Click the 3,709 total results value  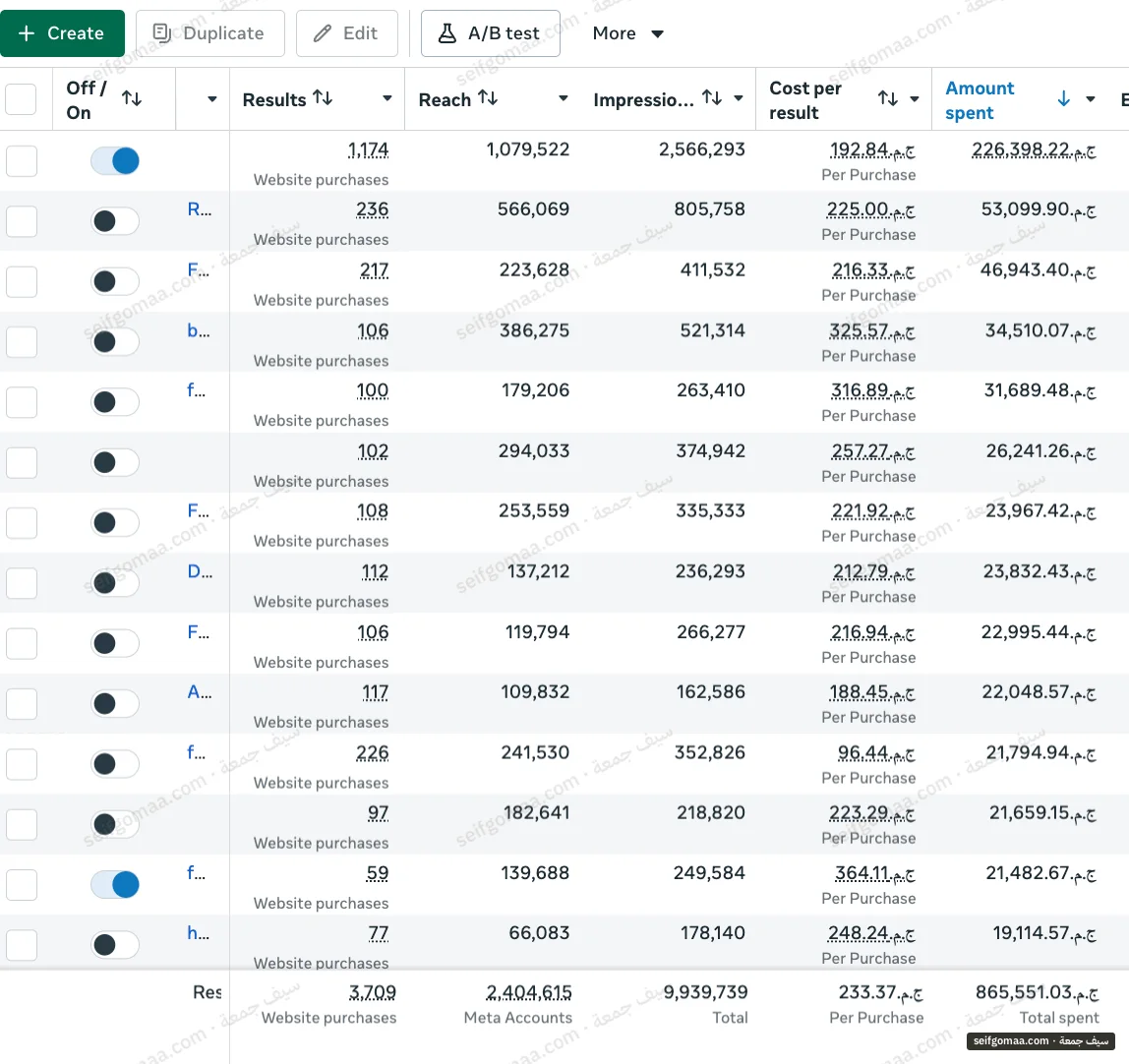(373, 993)
